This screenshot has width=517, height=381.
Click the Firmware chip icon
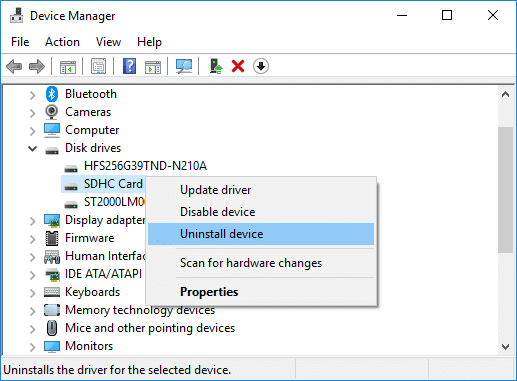tap(52, 238)
